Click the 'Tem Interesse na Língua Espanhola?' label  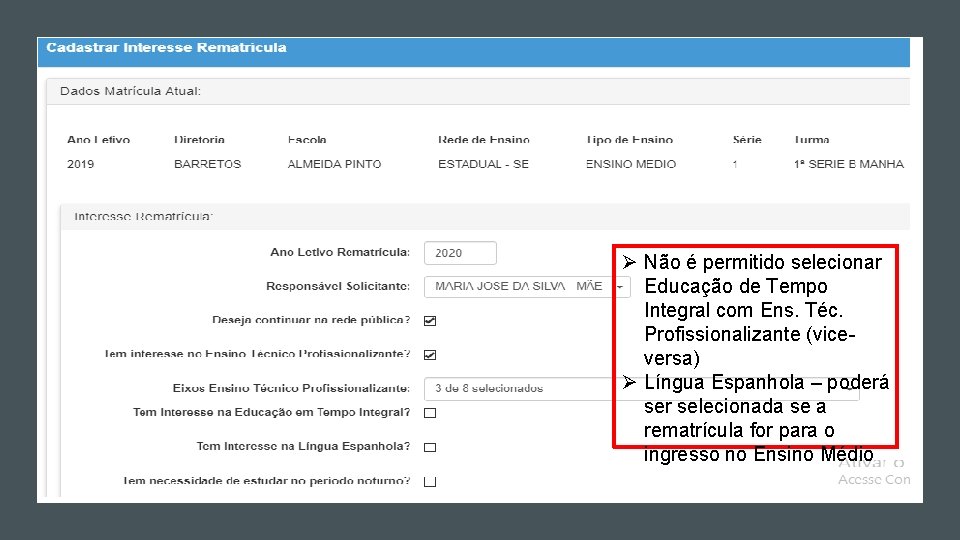coord(303,446)
